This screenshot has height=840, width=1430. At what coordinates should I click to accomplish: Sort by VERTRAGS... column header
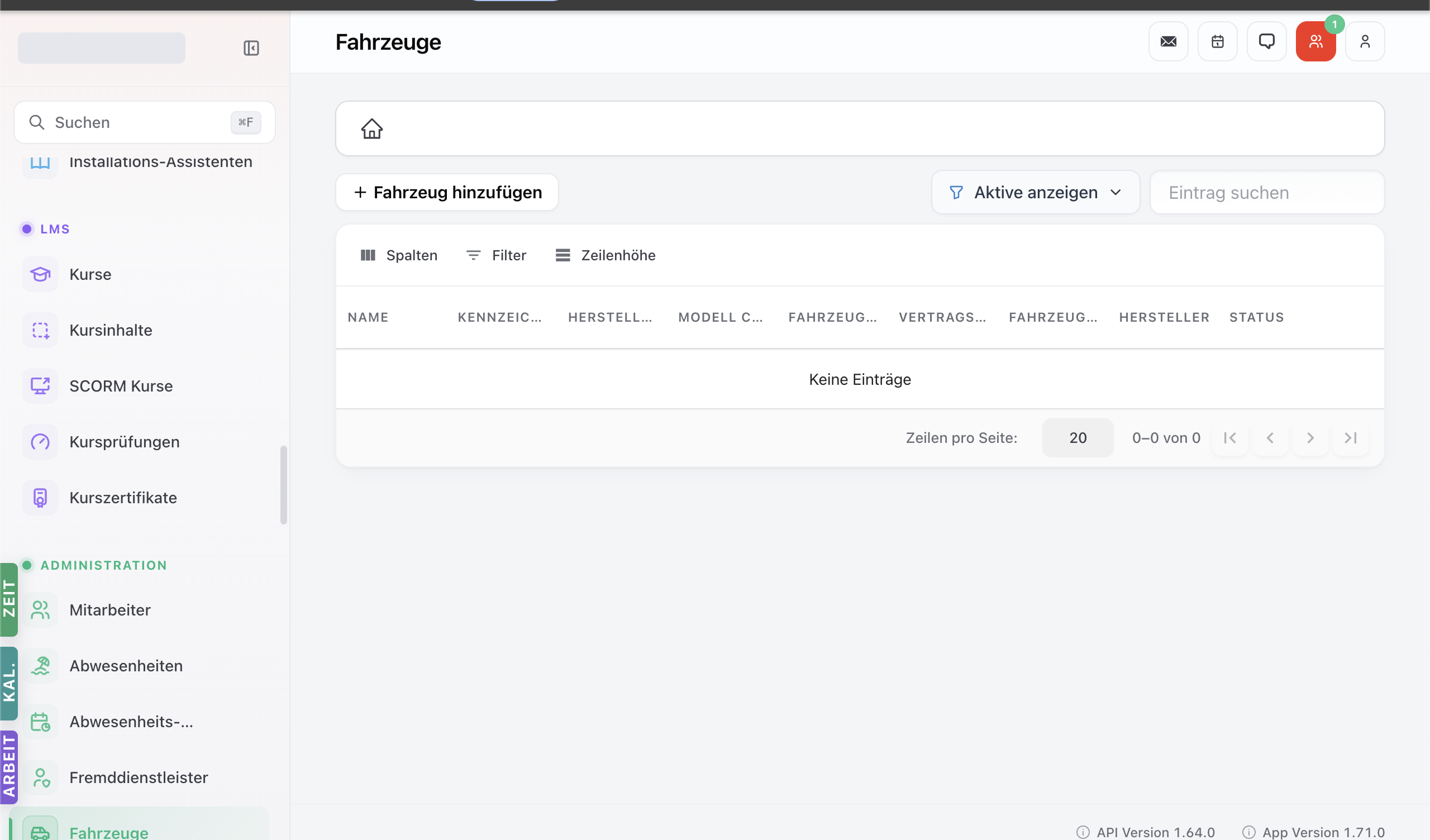(x=942, y=317)
